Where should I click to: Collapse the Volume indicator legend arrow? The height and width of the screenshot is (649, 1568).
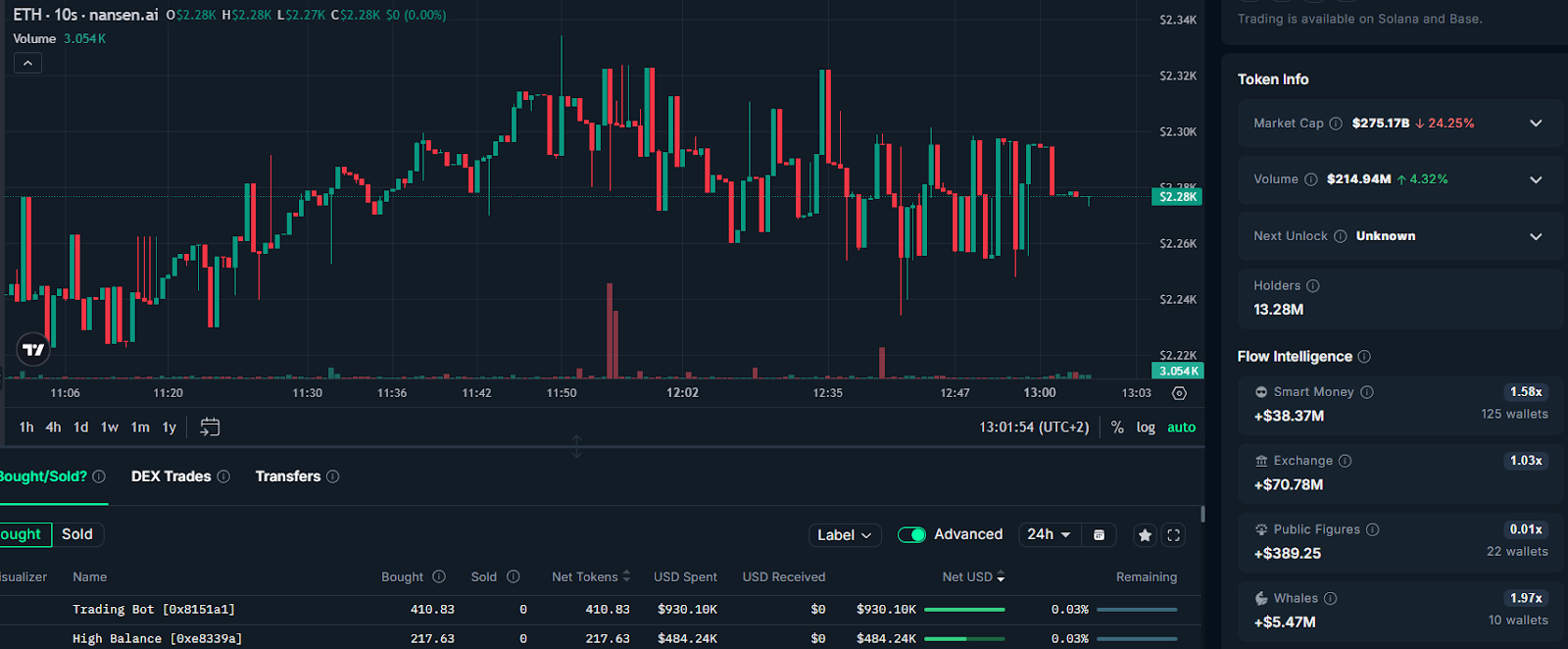pos(27,63)
